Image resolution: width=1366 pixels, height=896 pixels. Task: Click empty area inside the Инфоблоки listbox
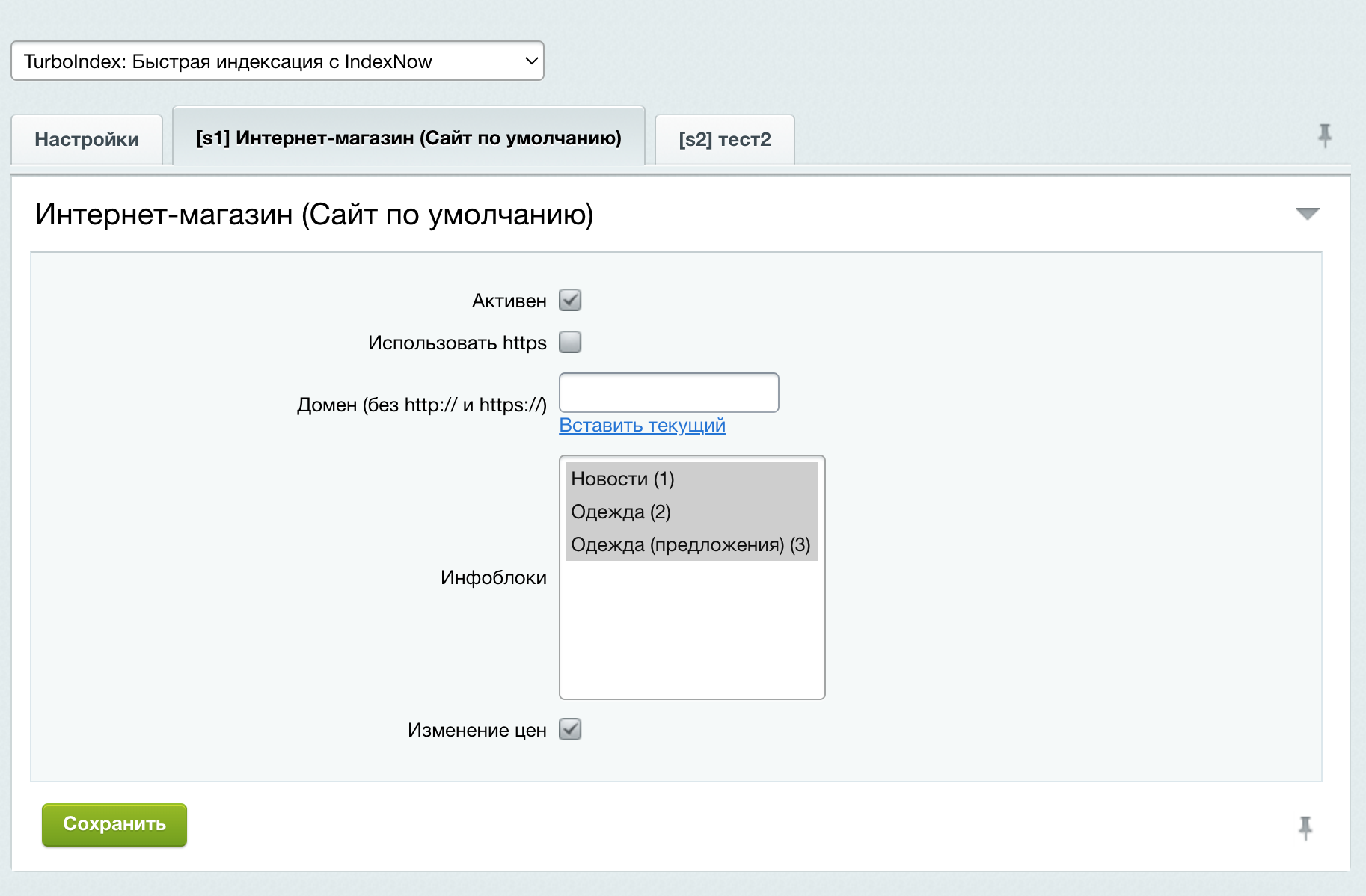tap(691, 636)
